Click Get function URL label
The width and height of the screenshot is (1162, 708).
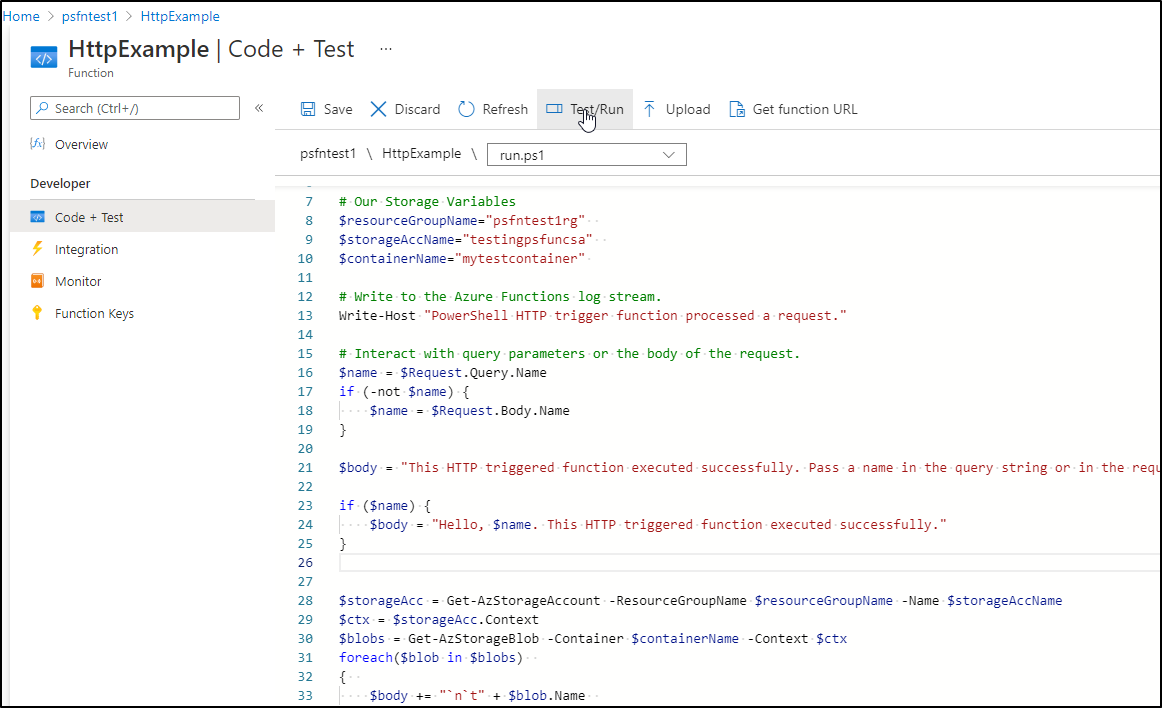[805, 109]
